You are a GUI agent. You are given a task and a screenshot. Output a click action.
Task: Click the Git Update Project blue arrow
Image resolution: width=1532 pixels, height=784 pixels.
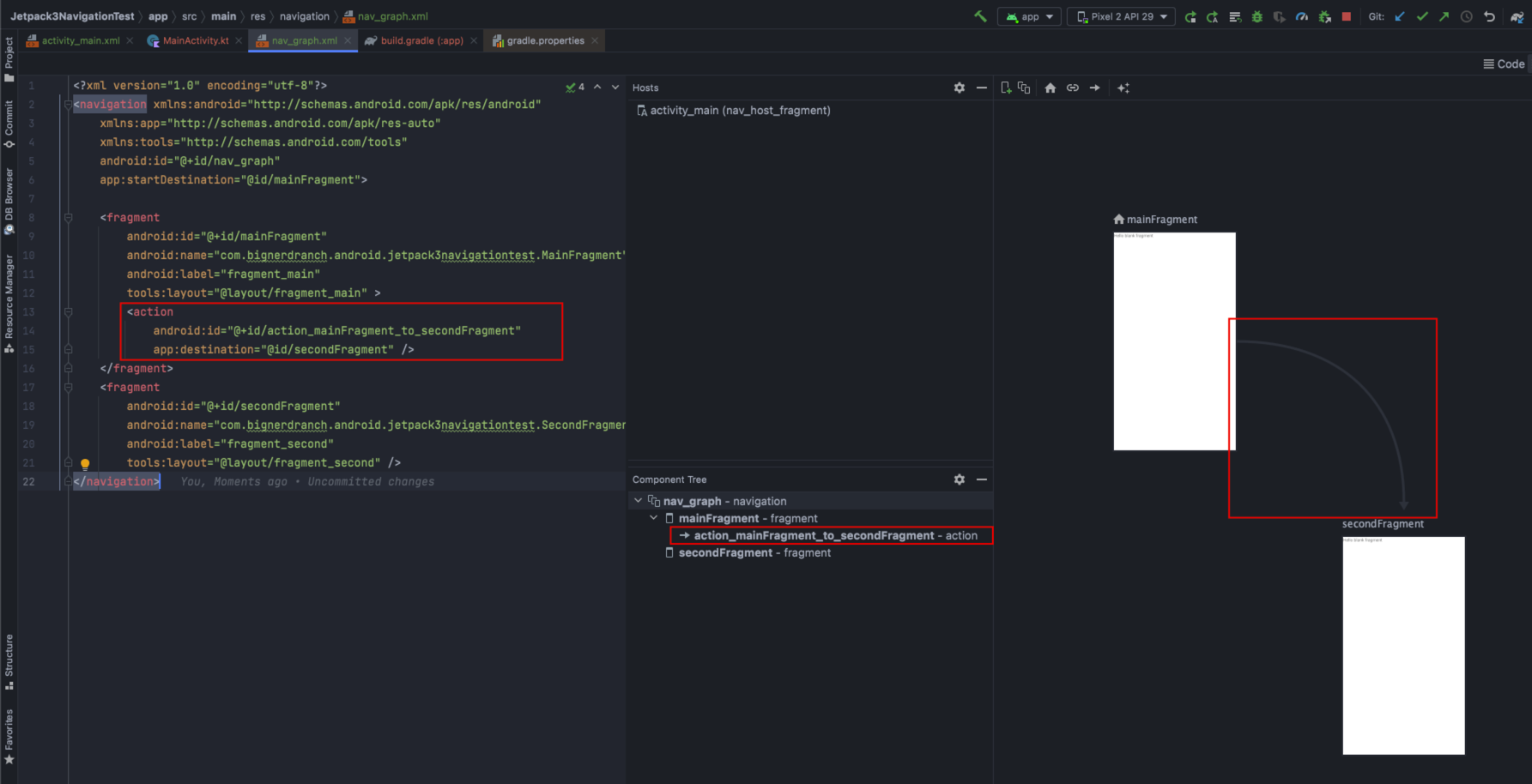coord(1400,16)
